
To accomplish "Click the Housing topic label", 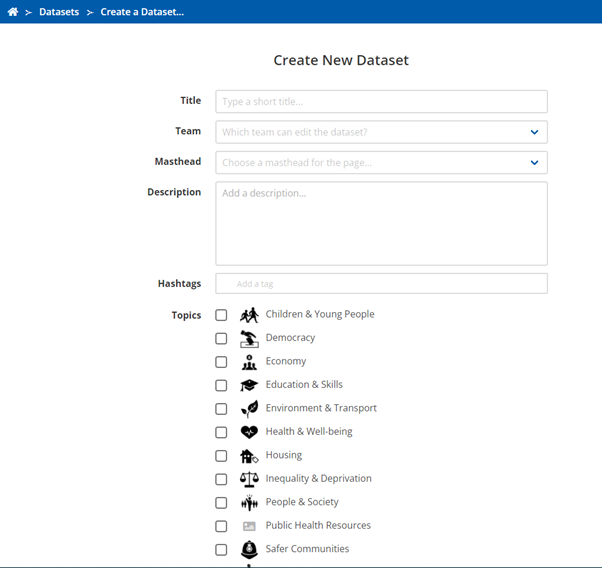I will coord(284,455).
